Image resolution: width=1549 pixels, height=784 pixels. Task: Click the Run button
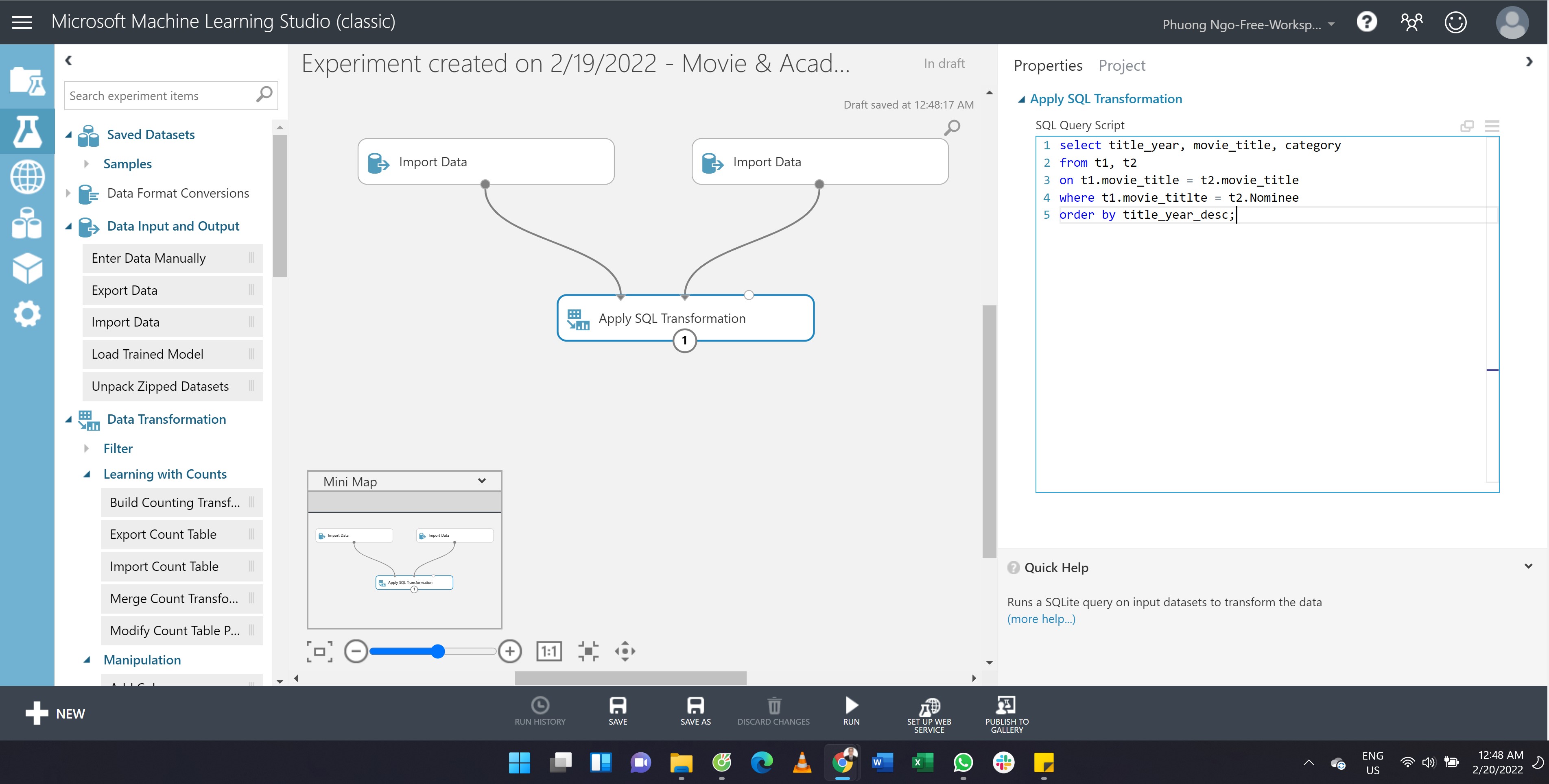851,711
